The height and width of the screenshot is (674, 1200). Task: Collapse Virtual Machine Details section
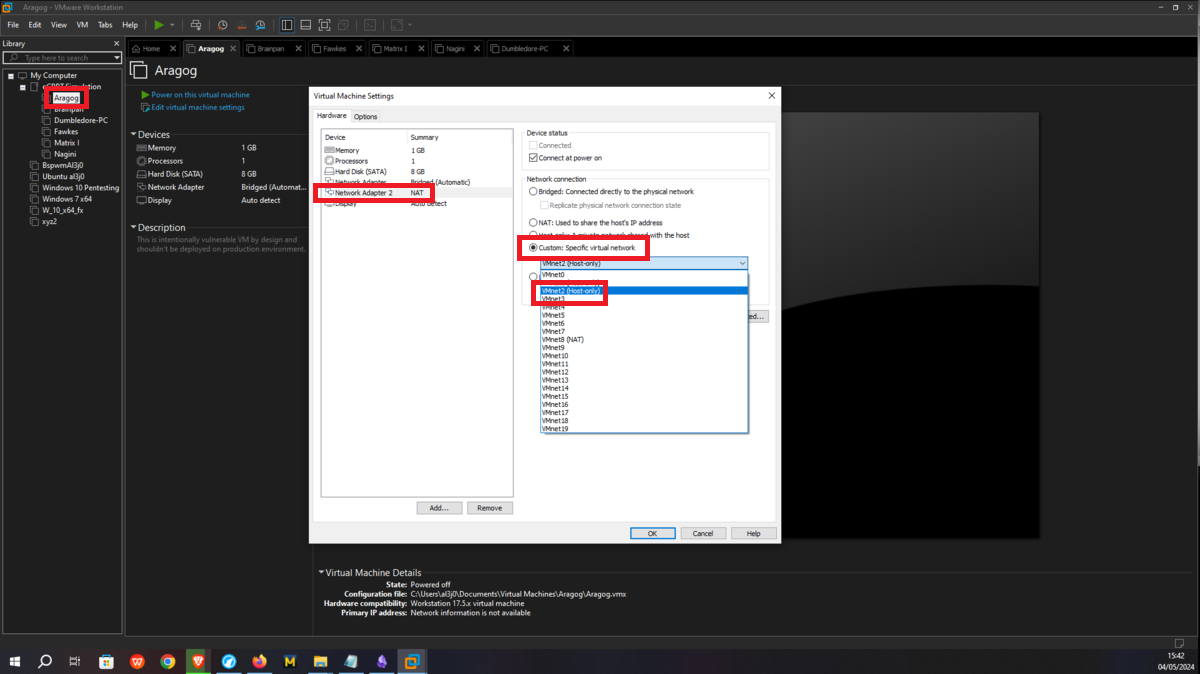(321, 573)
